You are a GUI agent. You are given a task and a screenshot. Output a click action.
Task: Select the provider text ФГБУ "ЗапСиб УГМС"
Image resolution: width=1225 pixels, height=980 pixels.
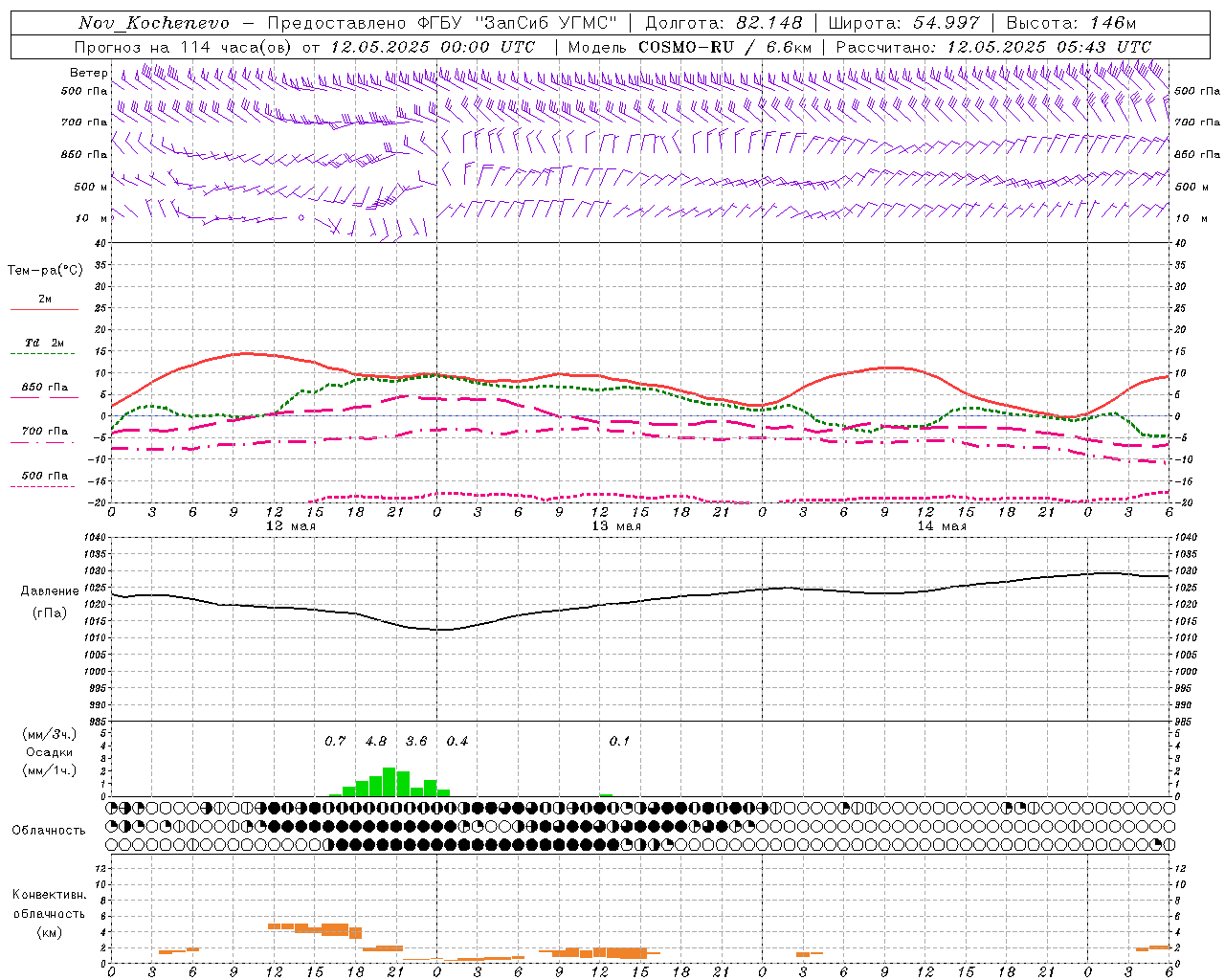(x=517, y=23)
